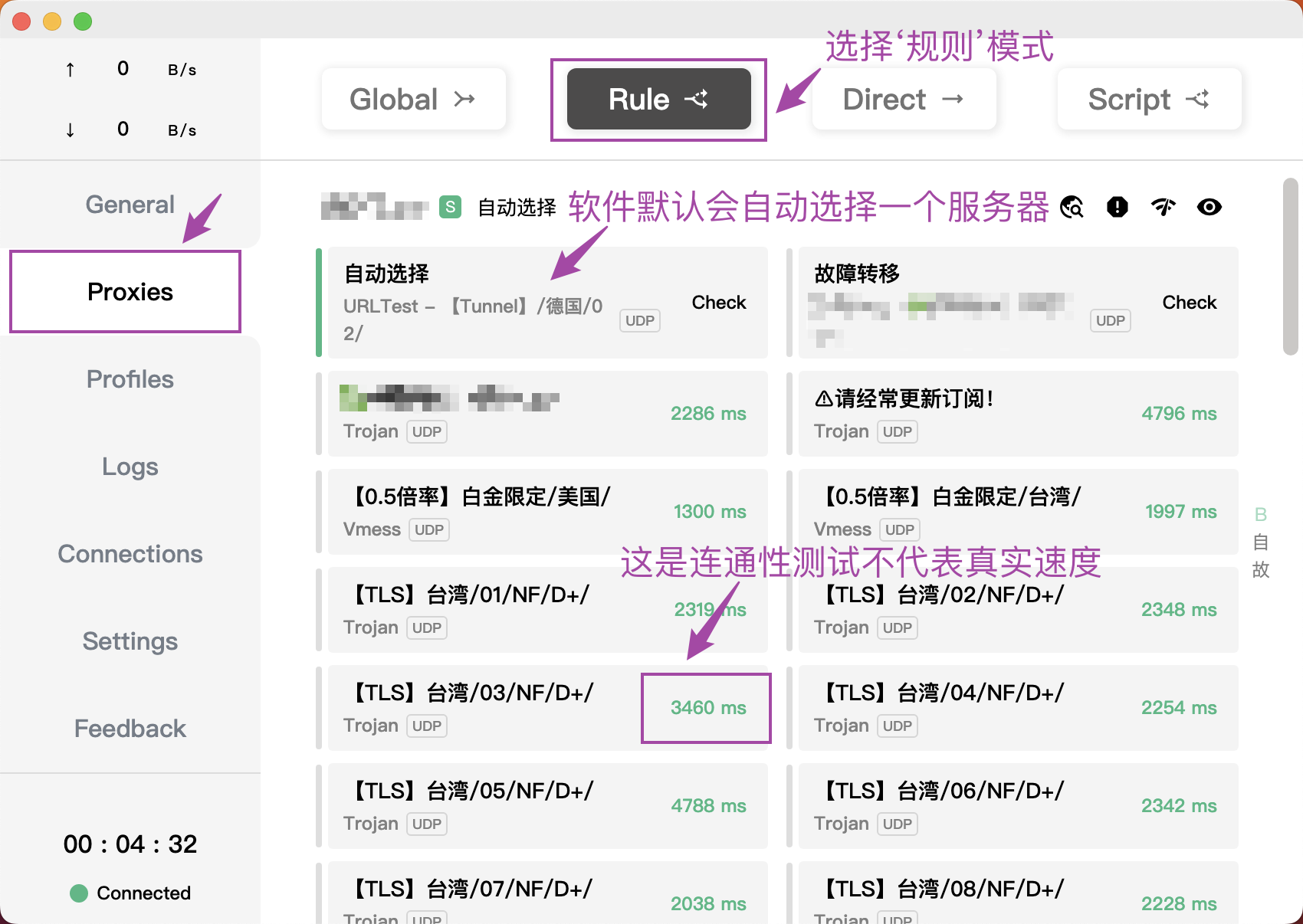1303x924 pixels.
Task: Click the 3460 ms latency value
Action: pyautogui.click(x=707, y=708)
